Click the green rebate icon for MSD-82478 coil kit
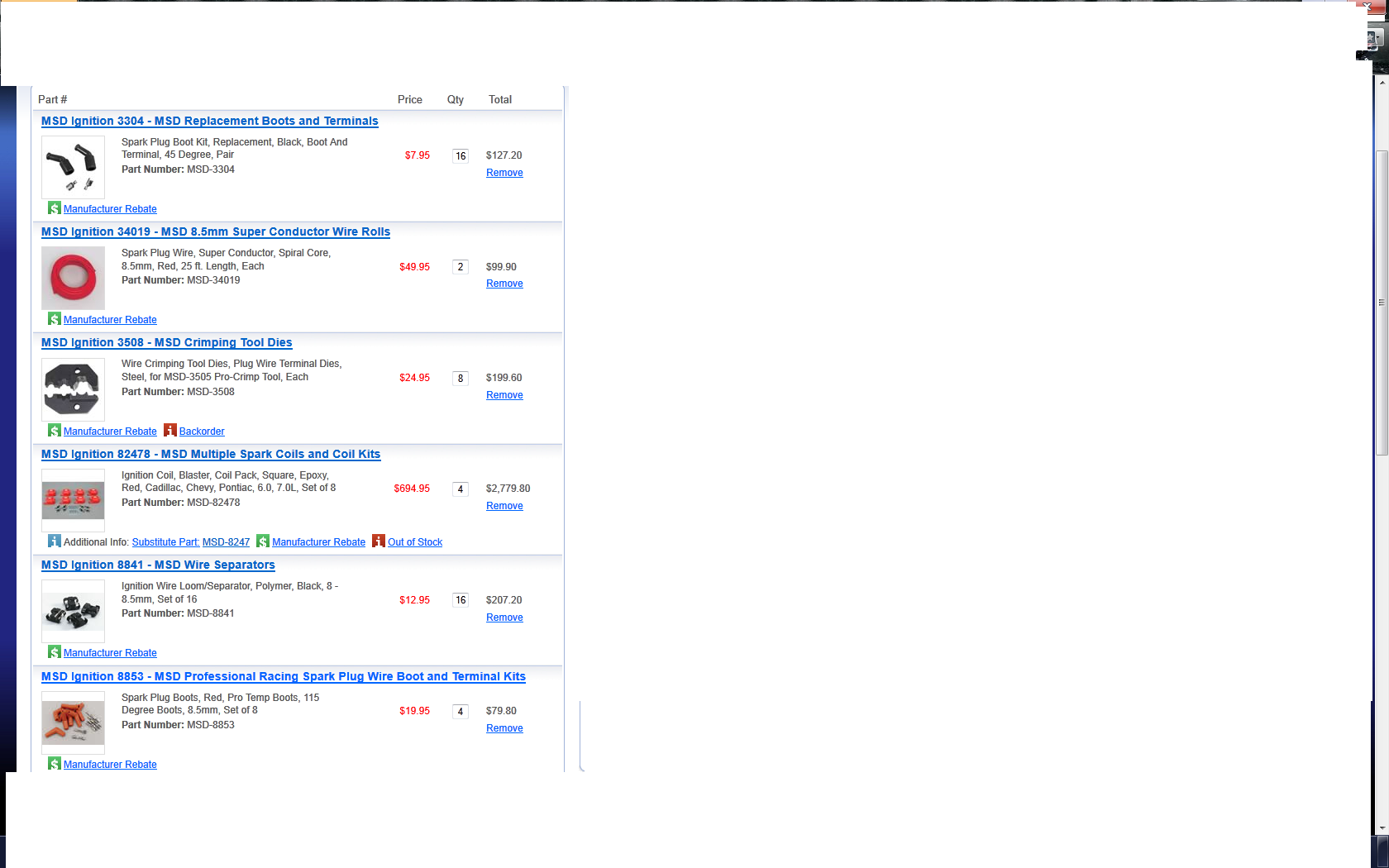 [x=263, y=541]
